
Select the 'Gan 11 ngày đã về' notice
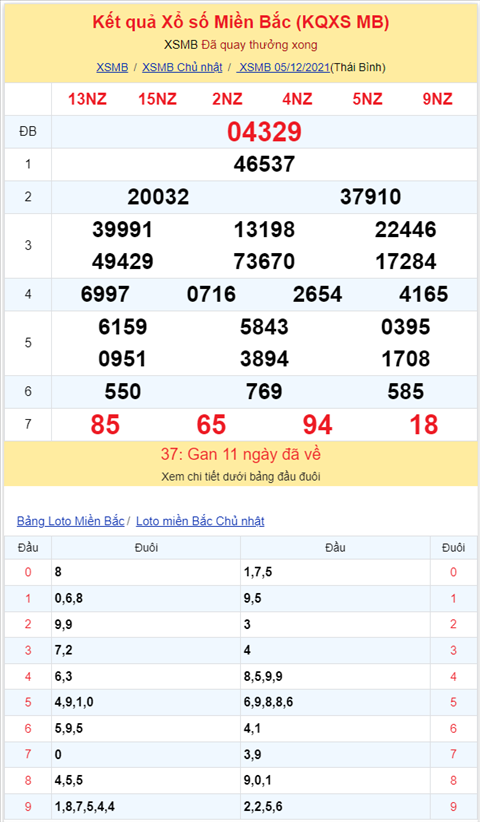[241, 454]
